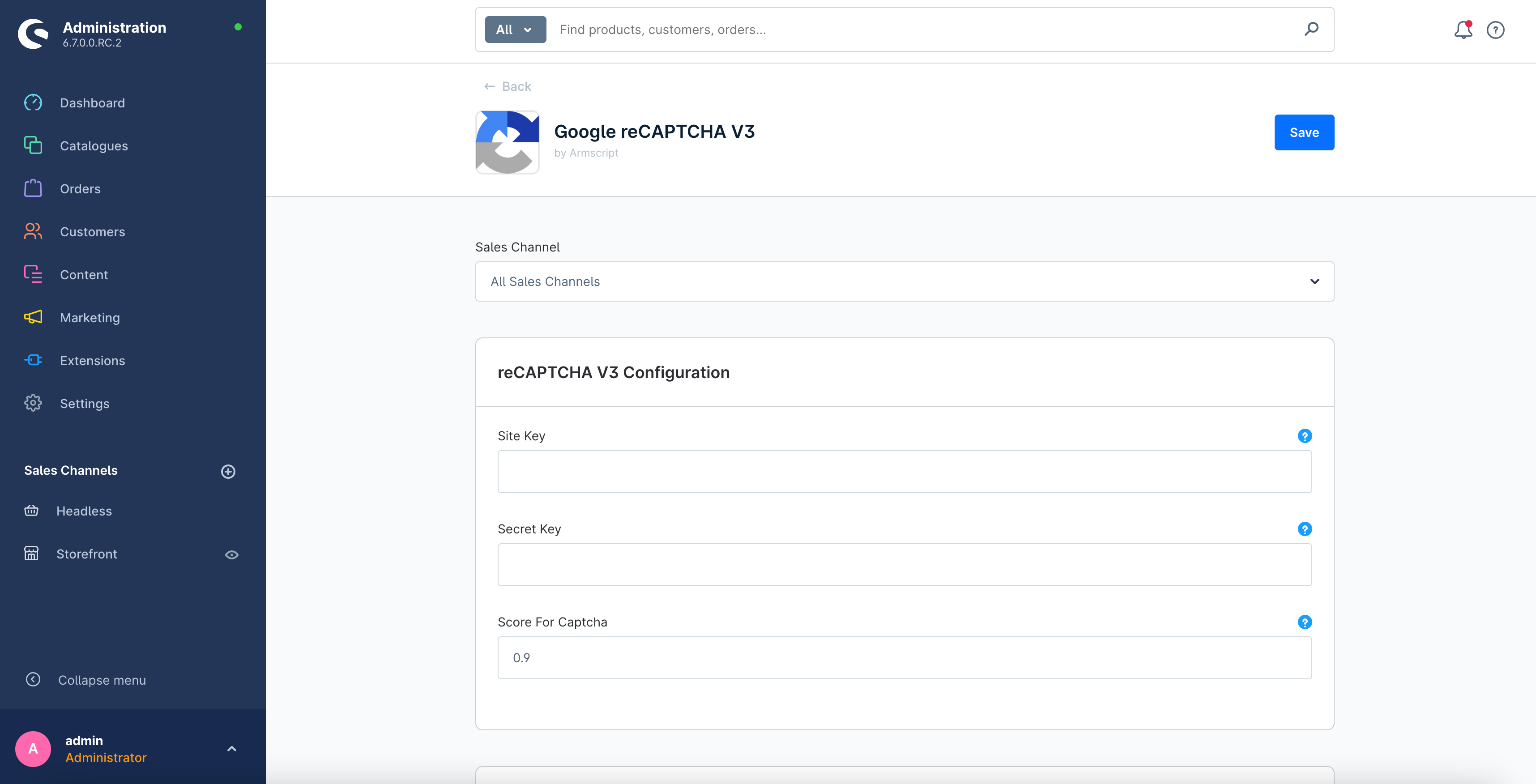Viewport: 1536px width, 784px height.
Task: Open the Customers menu
Action: tap(93, 231)
